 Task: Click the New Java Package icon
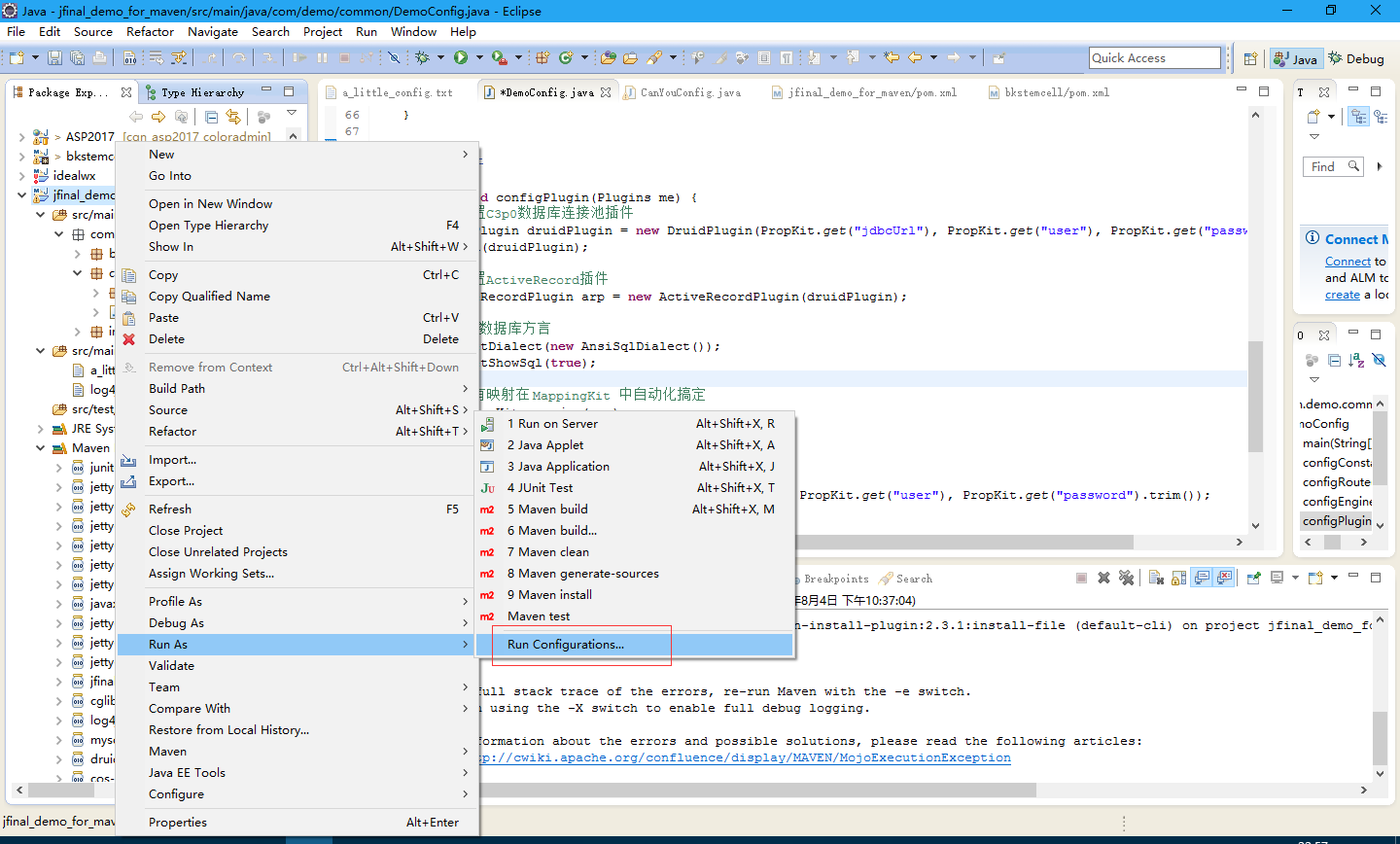coord(542,58)
